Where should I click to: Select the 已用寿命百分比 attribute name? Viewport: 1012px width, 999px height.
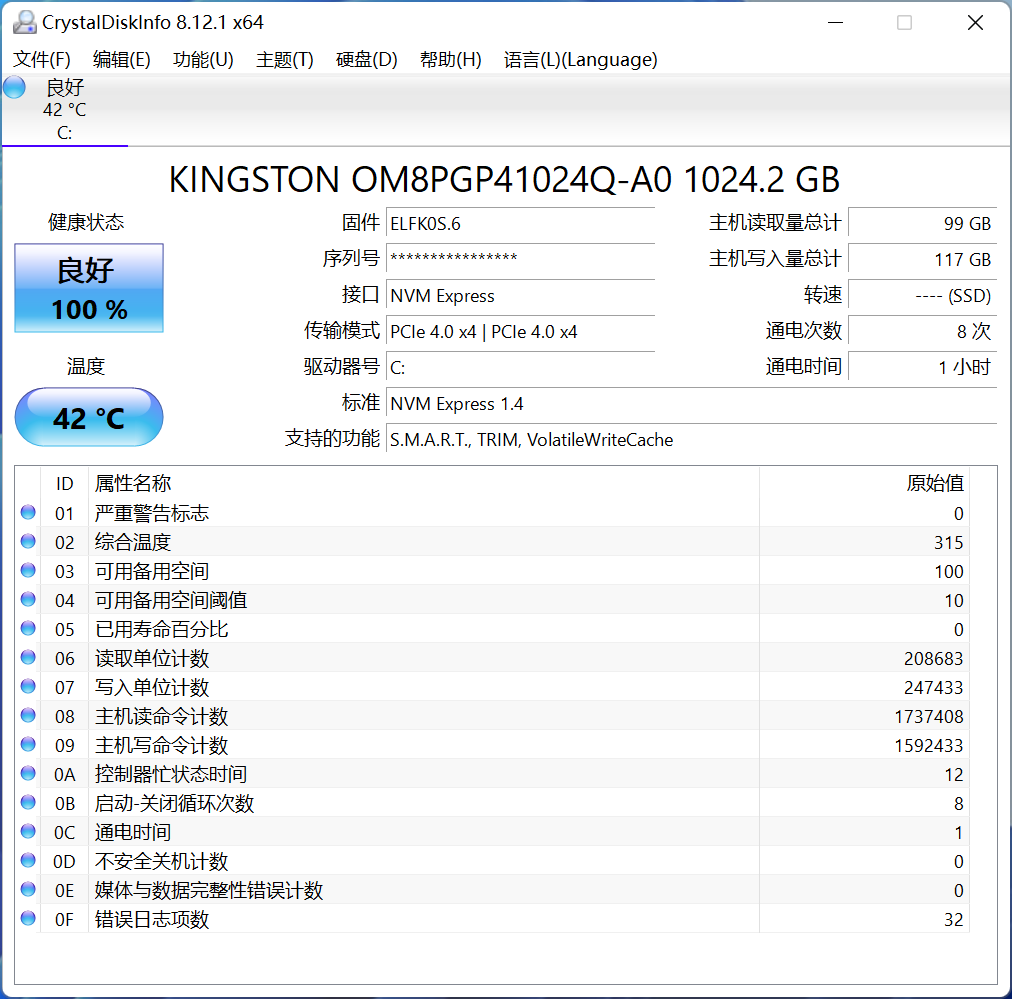coord(161,629)
